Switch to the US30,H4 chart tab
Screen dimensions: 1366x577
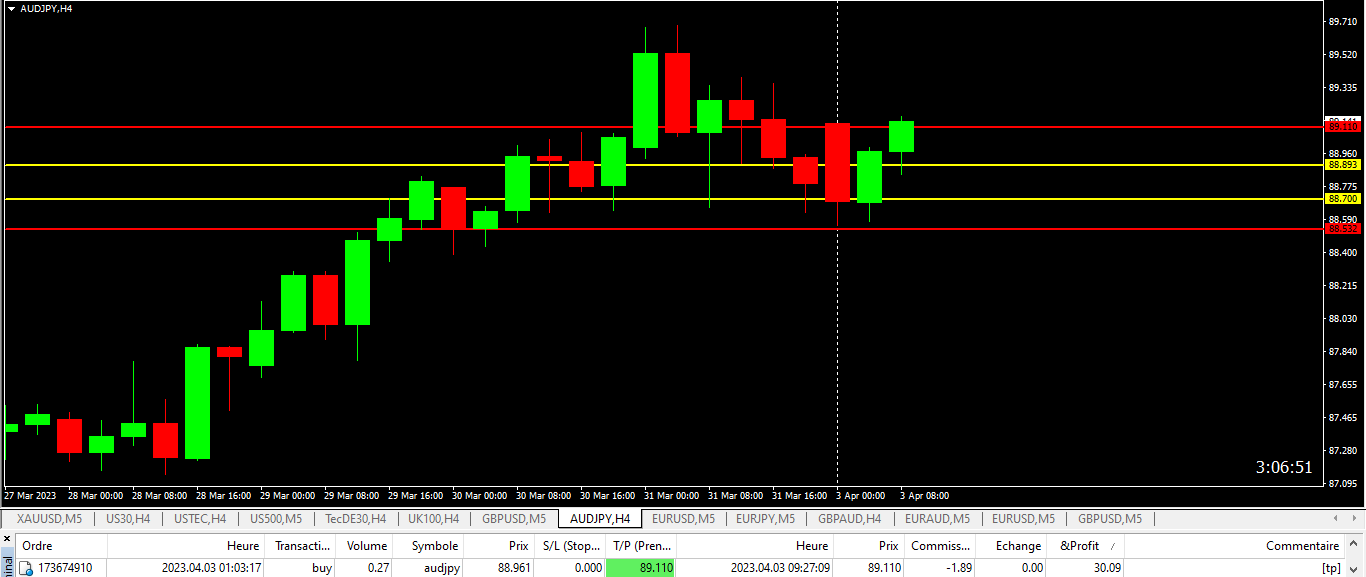(x=128, y=519)
